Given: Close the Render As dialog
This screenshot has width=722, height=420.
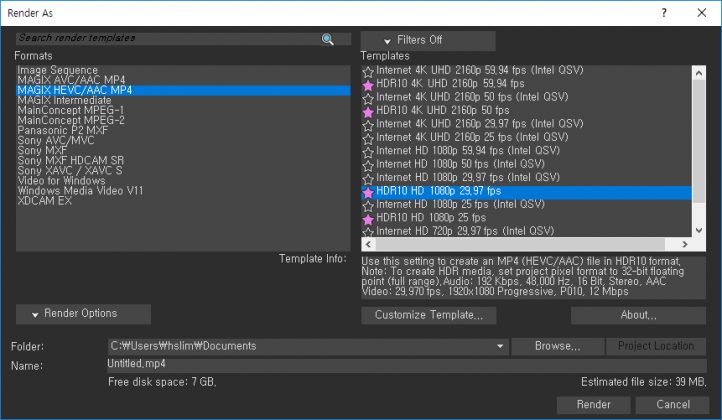Looking at the screenshot, I should (x=701, y=13).
